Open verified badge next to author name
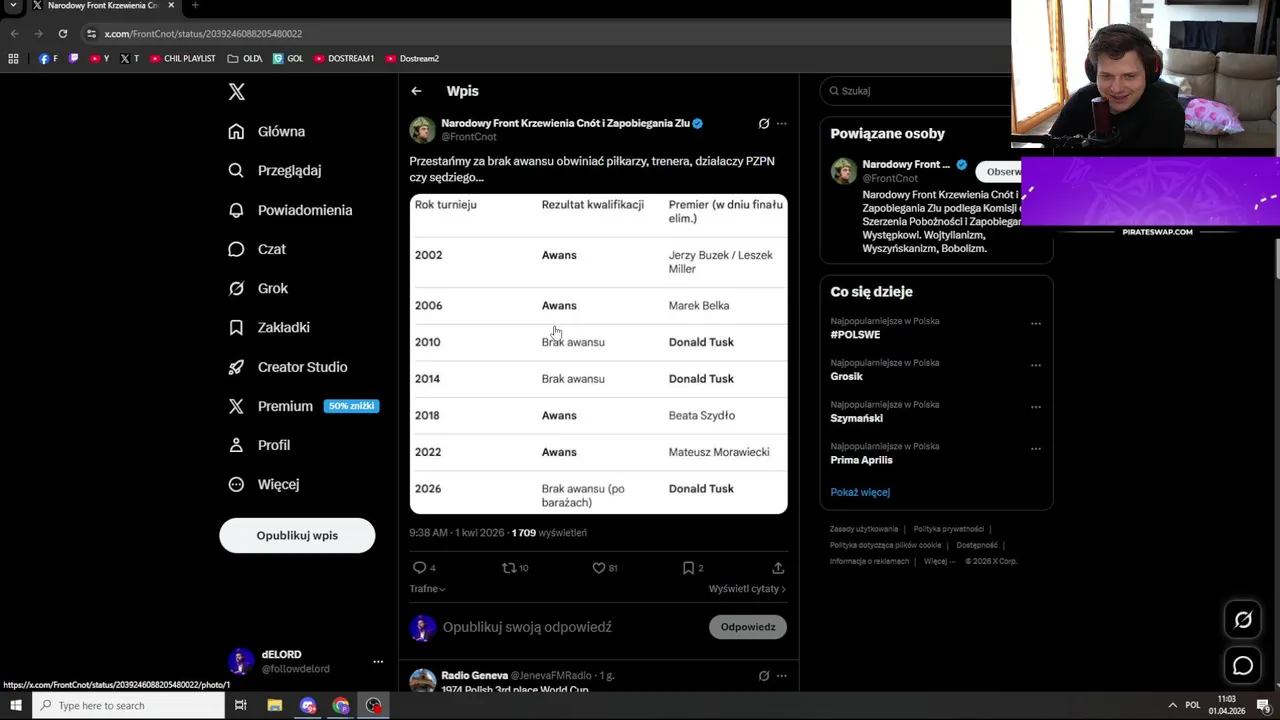 tap(698, 124)
